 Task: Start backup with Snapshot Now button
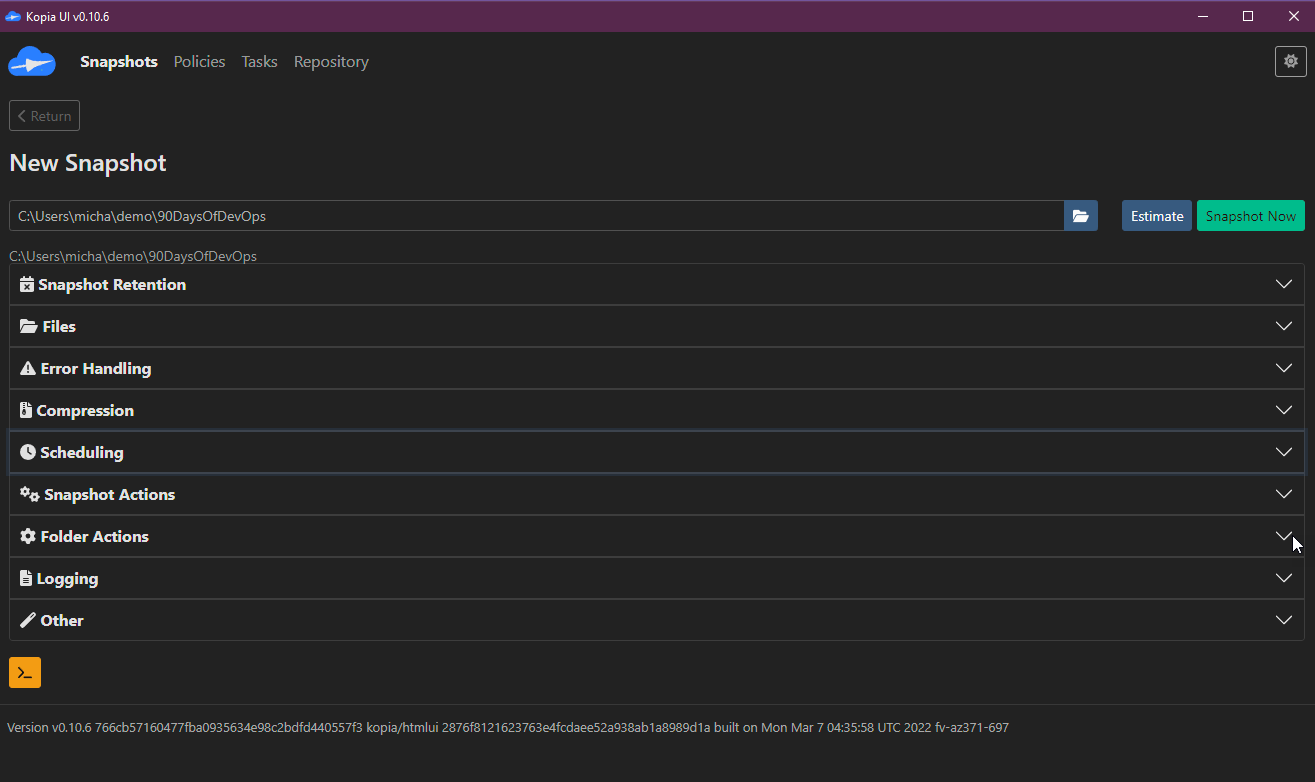point(1250,216)
